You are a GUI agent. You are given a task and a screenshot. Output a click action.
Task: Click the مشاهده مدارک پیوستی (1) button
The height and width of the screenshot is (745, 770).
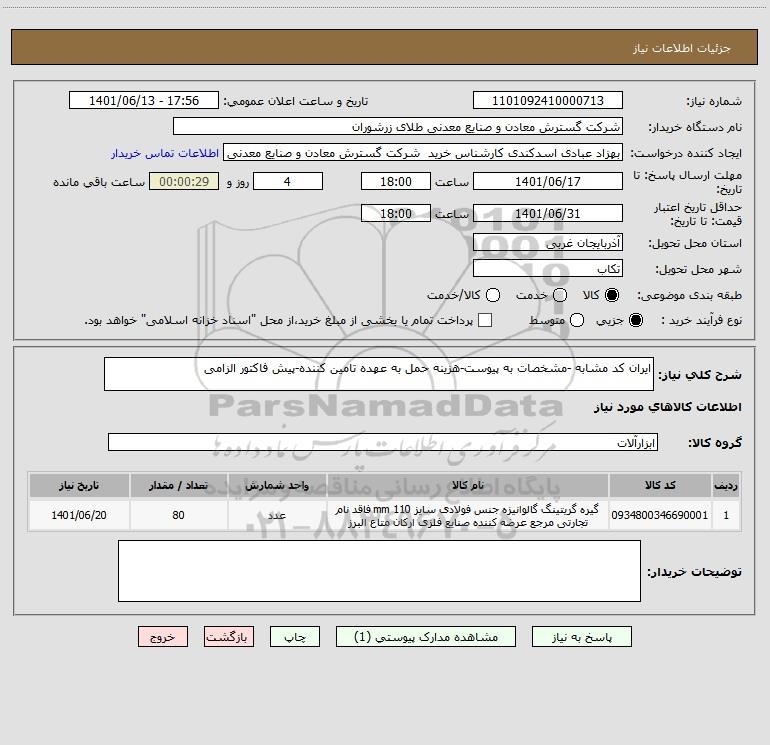tap(426, 637)
